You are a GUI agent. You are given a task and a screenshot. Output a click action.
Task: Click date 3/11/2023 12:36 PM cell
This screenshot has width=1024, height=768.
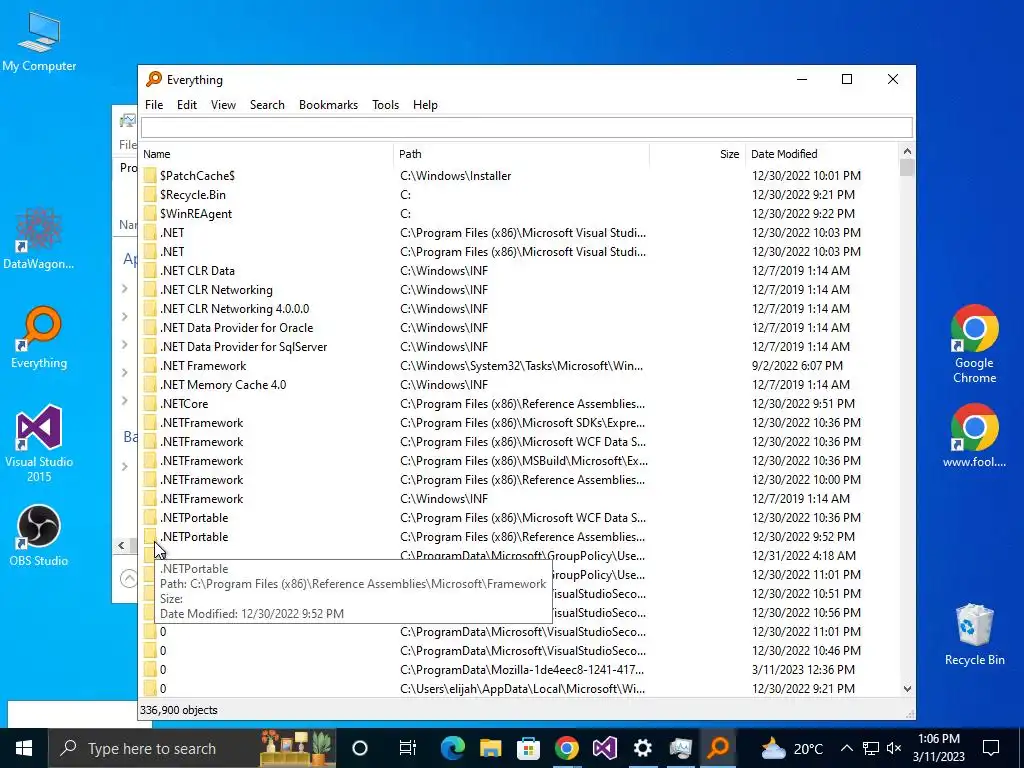click(x=803, y=669)
